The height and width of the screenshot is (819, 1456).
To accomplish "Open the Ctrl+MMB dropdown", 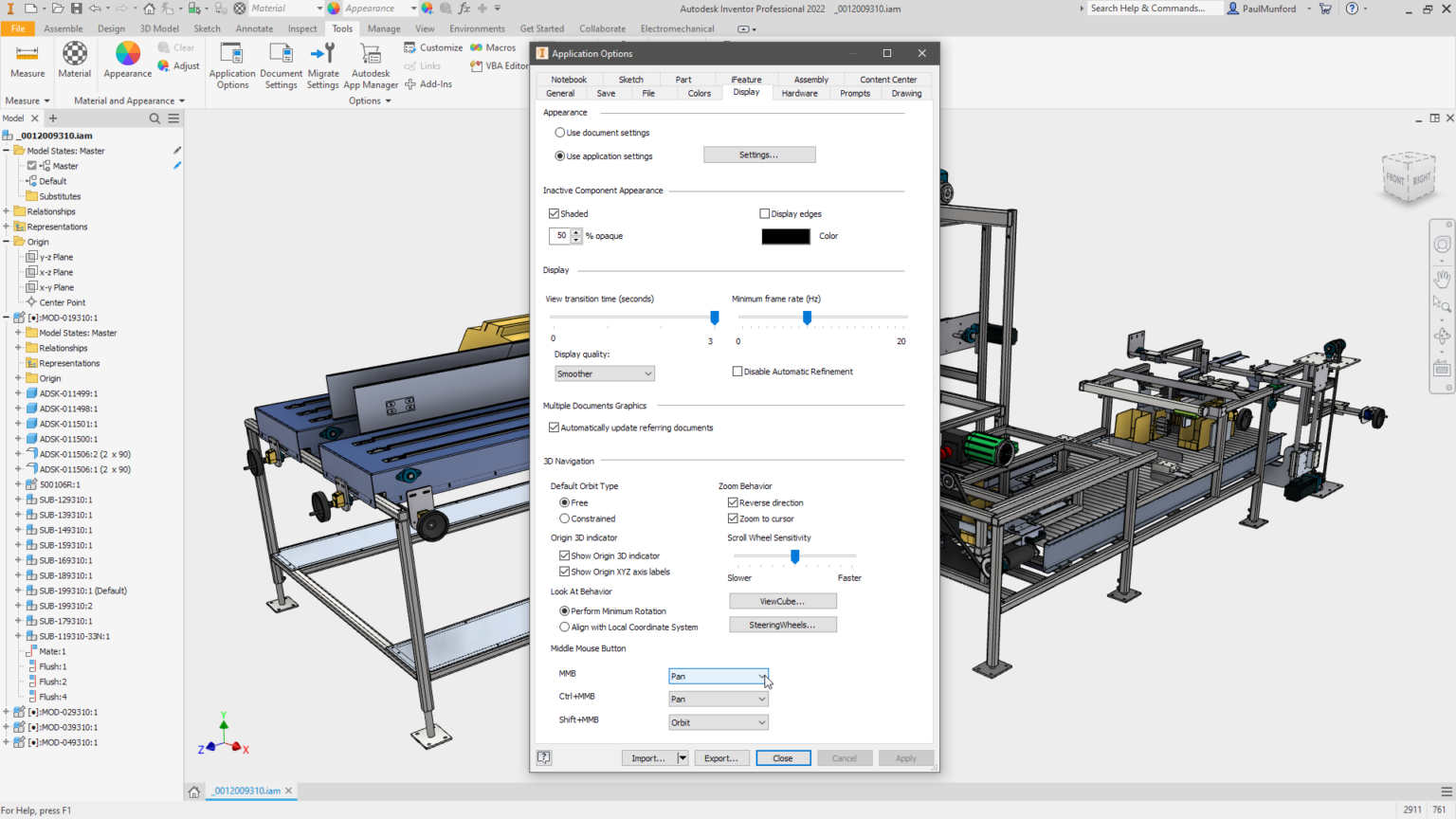I will click(x=761, y=699).
